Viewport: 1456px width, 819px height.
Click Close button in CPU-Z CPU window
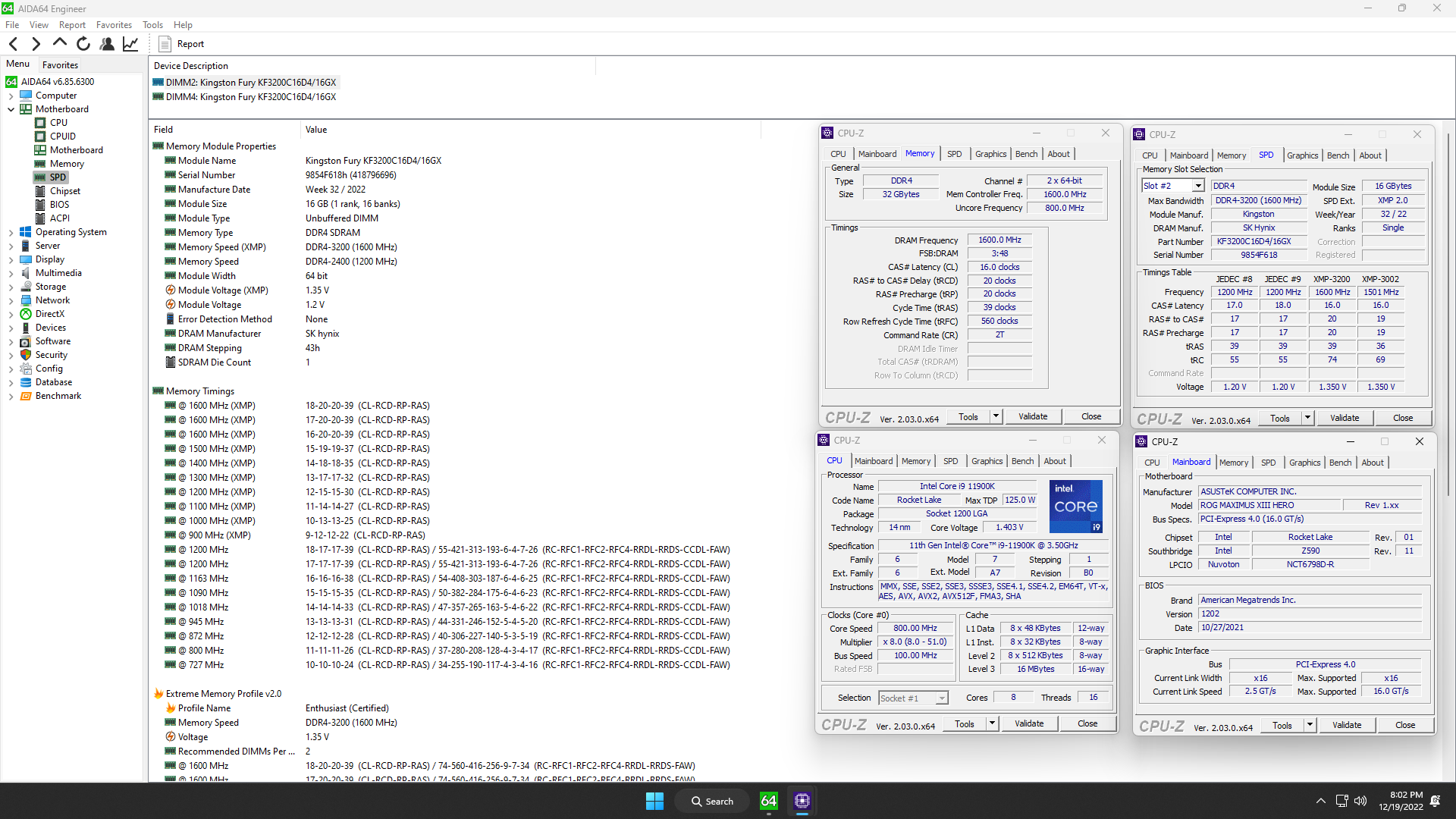point(1087,723)
